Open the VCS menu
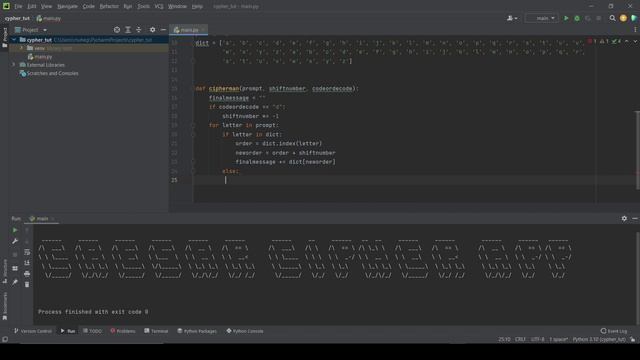The width and height of the screenshot is (640, 360). [159, 7]
